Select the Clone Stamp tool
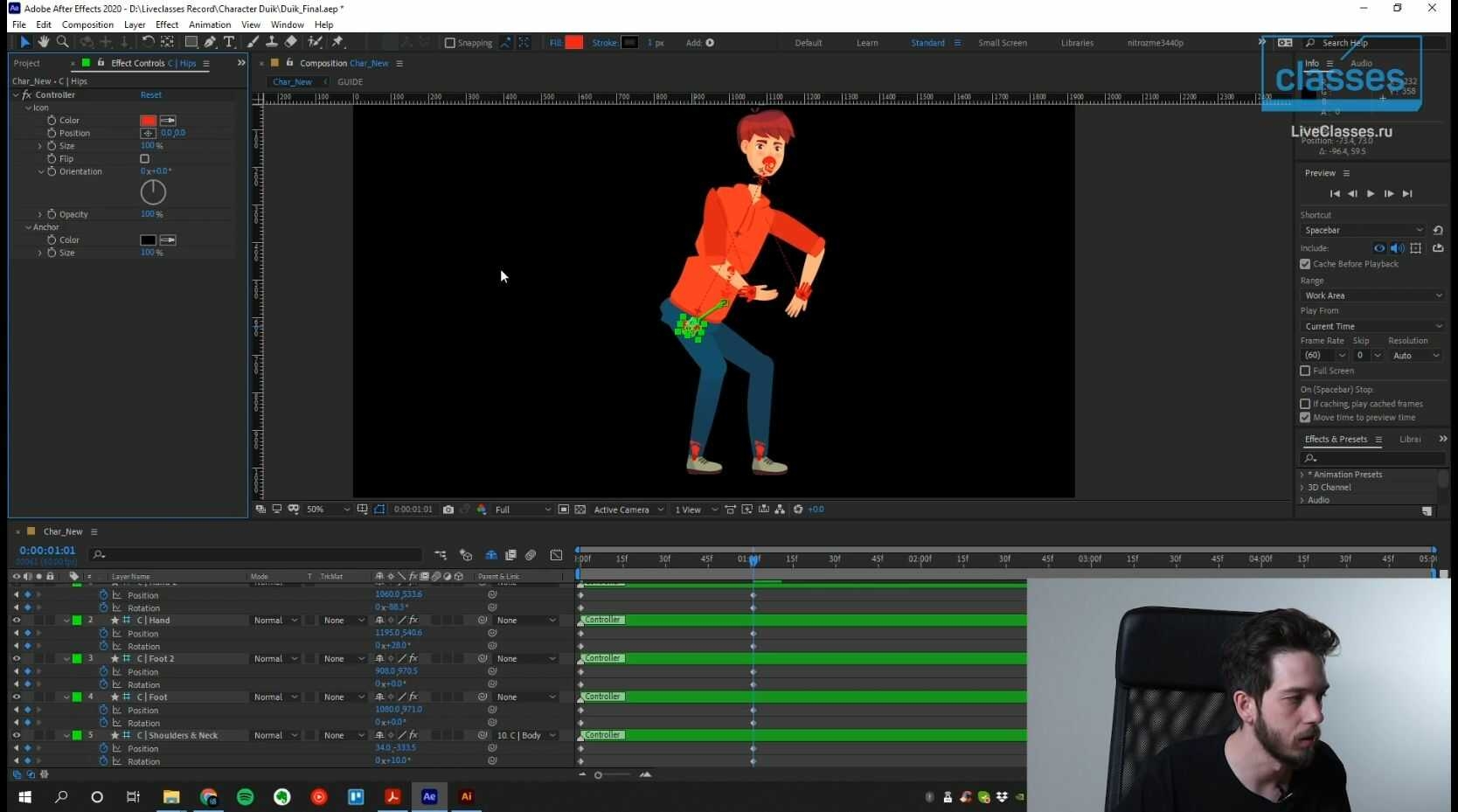This screenshot has width=1458, height=812. pyautogui.click(x=272, y=42)
